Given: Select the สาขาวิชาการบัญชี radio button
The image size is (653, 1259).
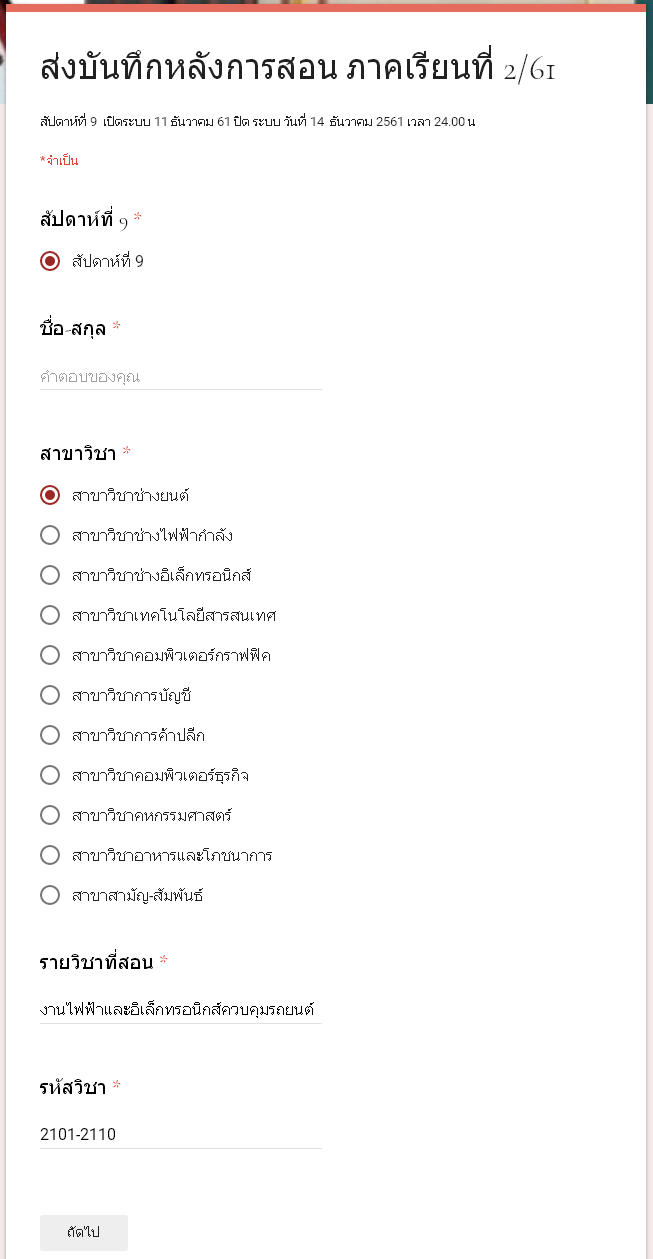Looking at the screenshot, I should point(50,695).
